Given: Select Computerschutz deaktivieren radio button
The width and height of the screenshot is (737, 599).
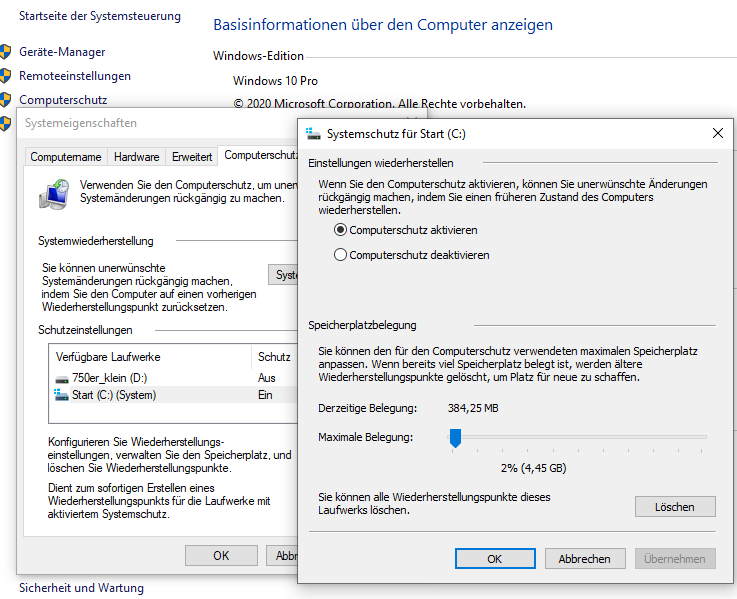Looking at the screenshot, I should click(x=340, y=255).
